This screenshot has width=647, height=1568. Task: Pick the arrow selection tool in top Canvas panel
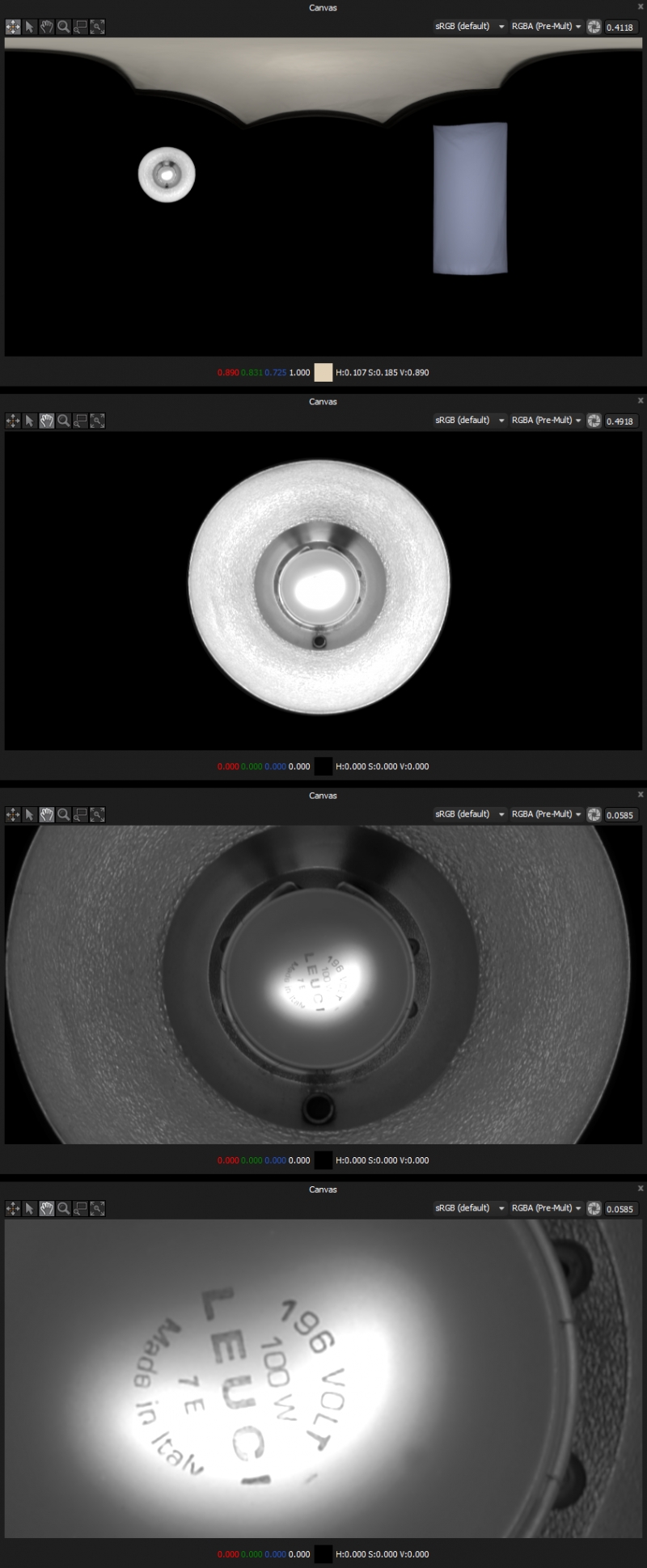coord(30,27)
